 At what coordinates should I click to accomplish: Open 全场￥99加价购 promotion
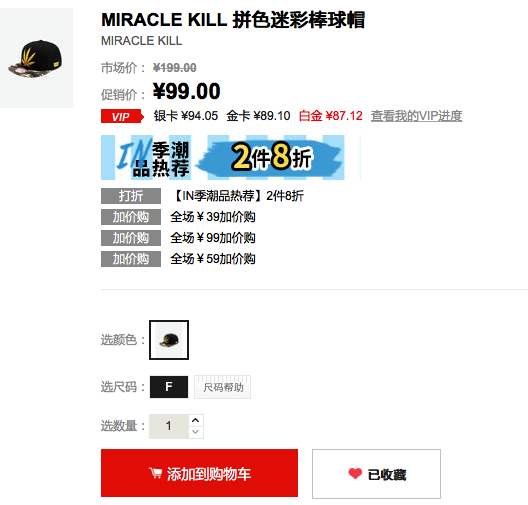(x=213, y=238)
